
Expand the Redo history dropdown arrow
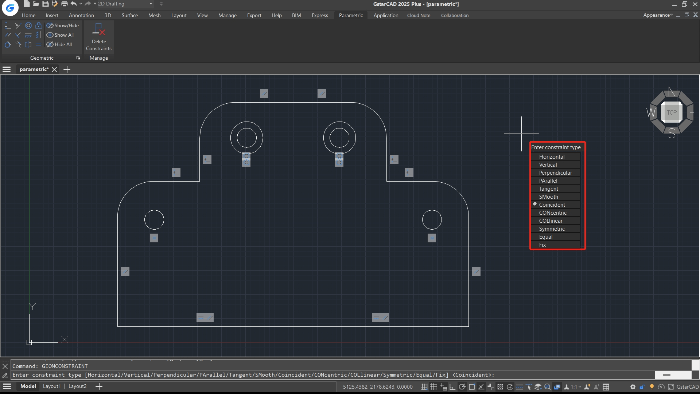click(x=95, y=4)
